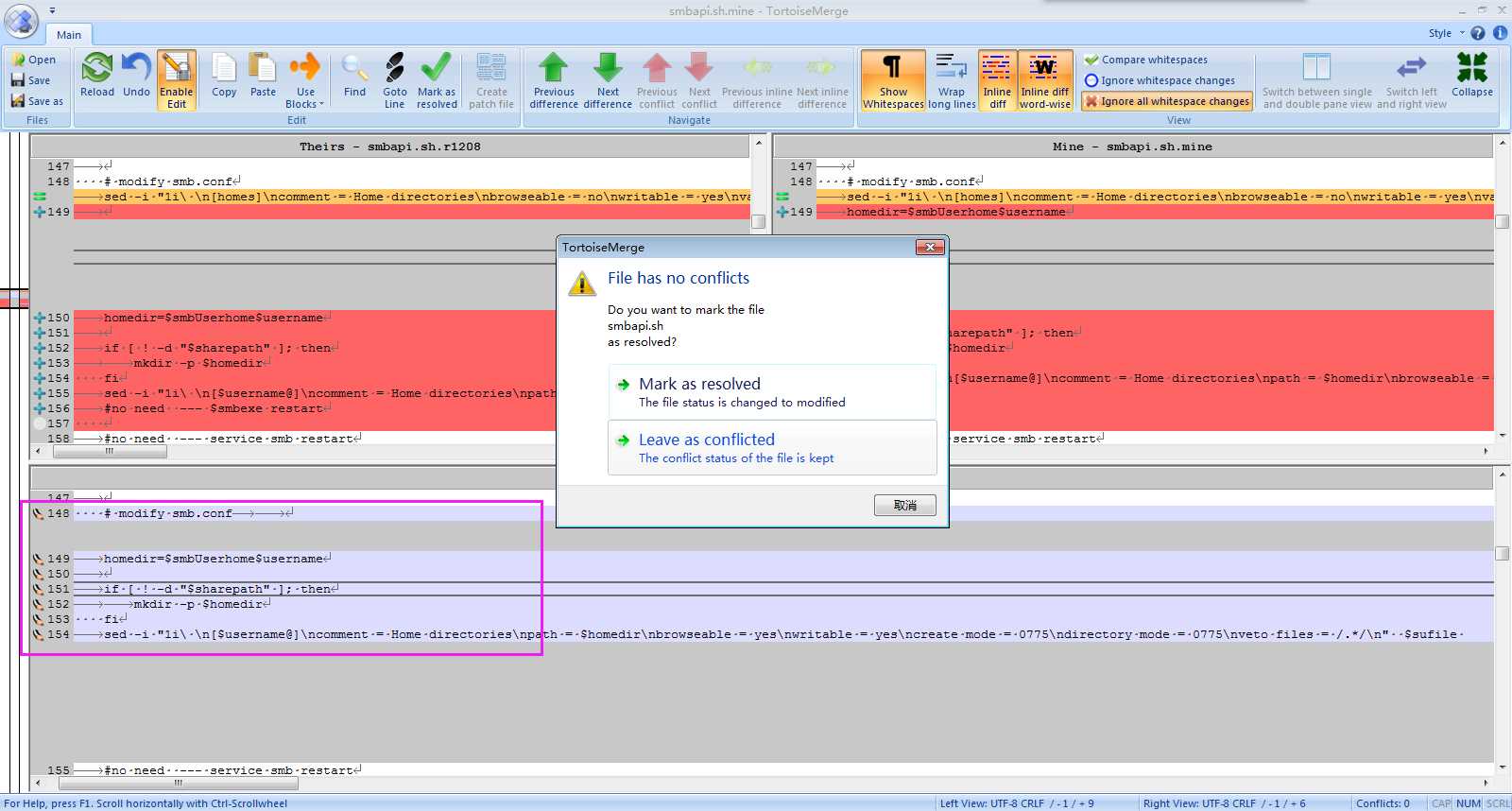The width and height of the screenshot is (1512, 811).
Task: Click the merged pane vertical scrollbar thumb
Action: click(x=1503, y=553)
